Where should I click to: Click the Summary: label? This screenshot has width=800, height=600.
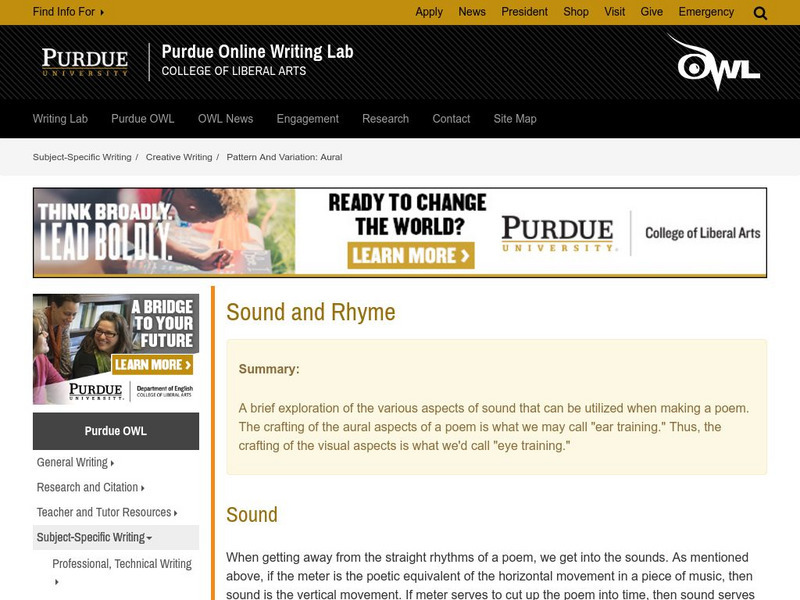(269, 369)
